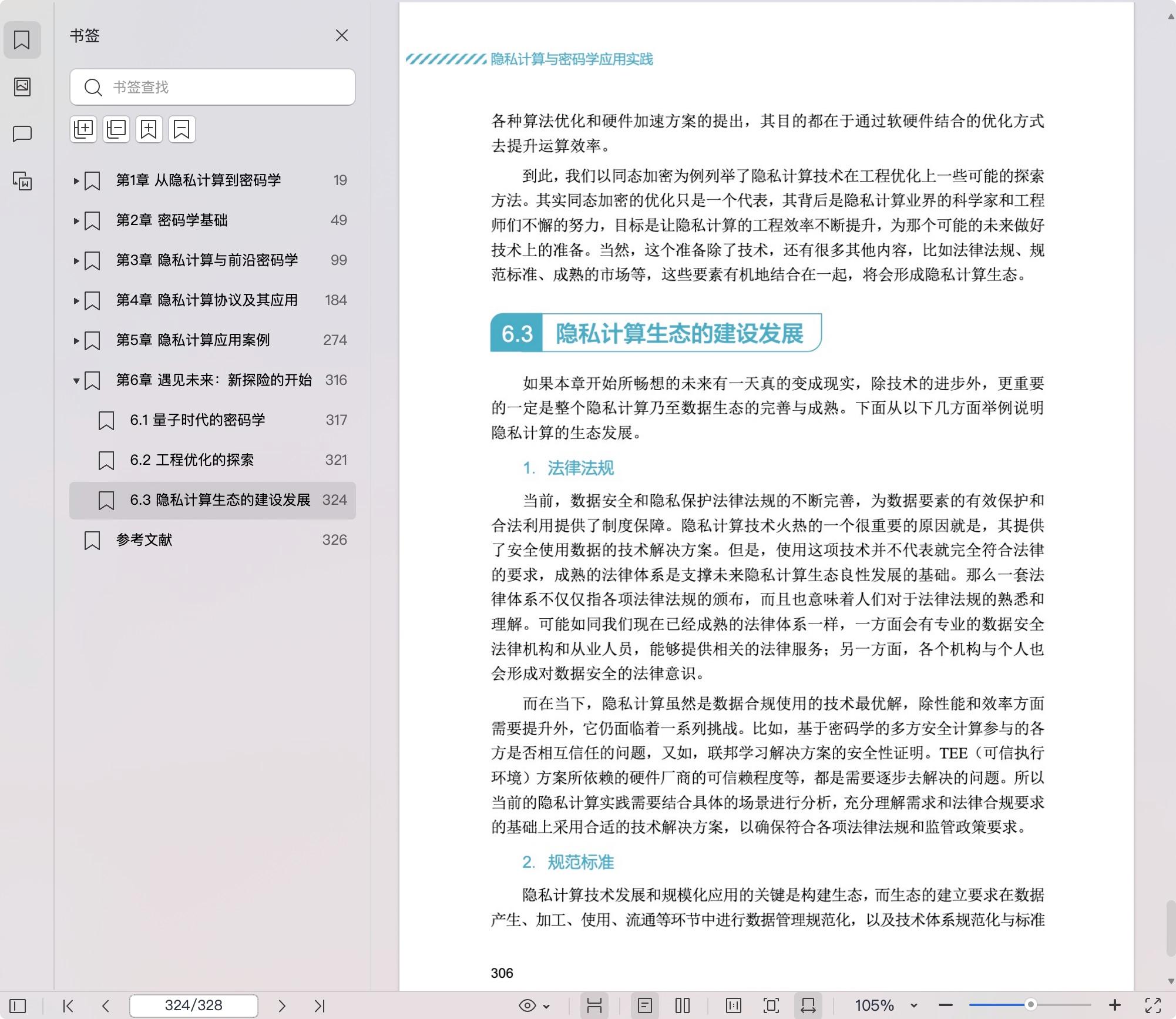
Task: Enter full screen mode
Action: click(x=1153, y=1005)
